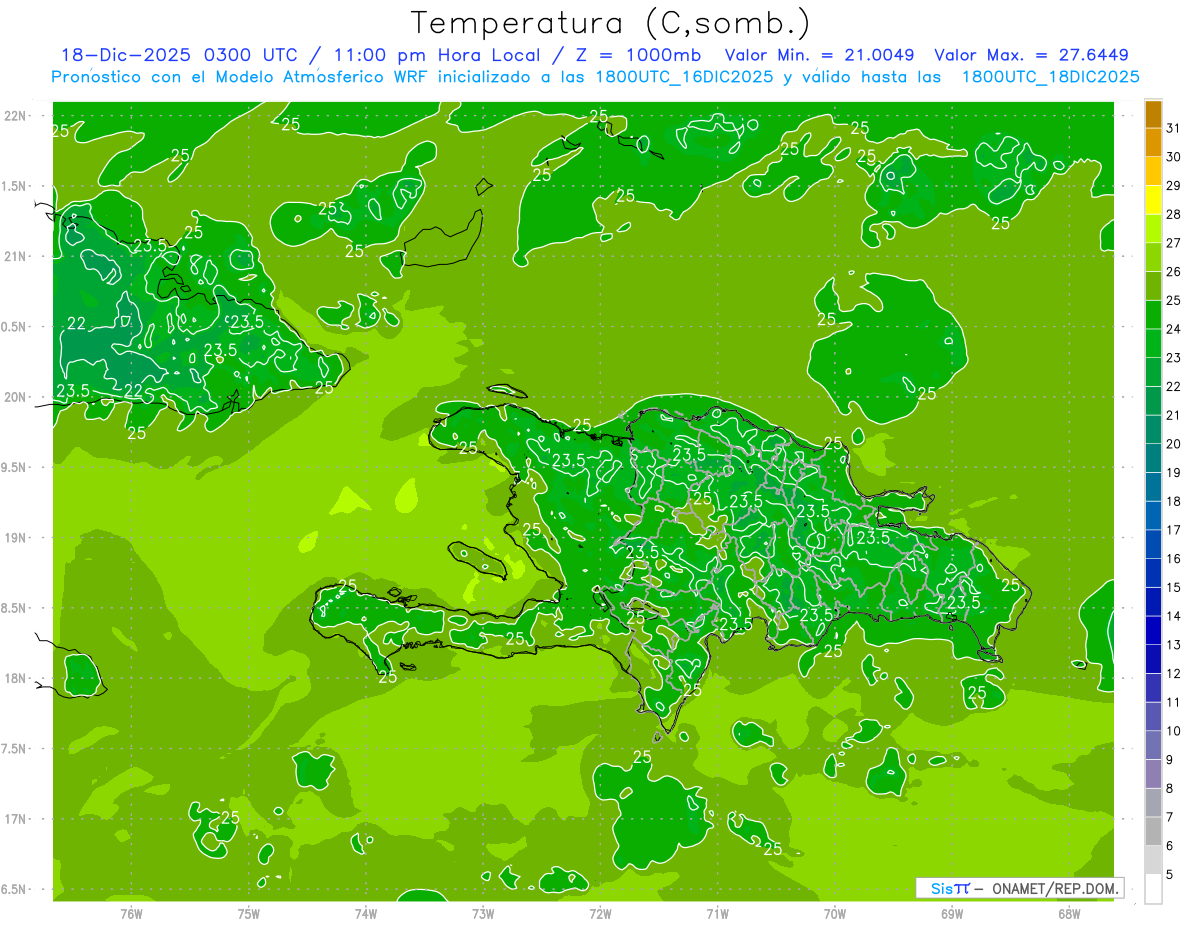Click the longitude label '75W'

click(x=249, y=913)
